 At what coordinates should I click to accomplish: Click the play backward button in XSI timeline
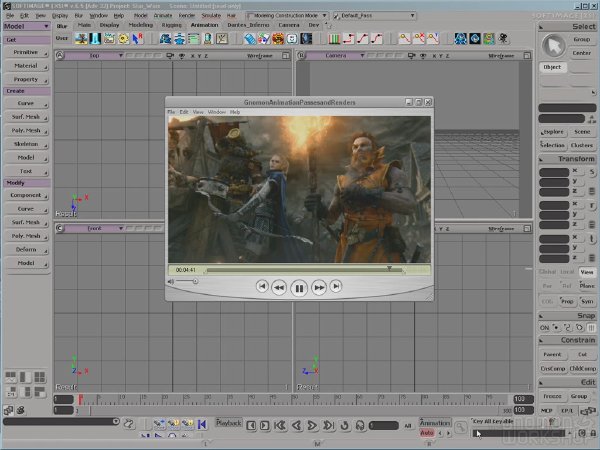click(x=297, y=425)
